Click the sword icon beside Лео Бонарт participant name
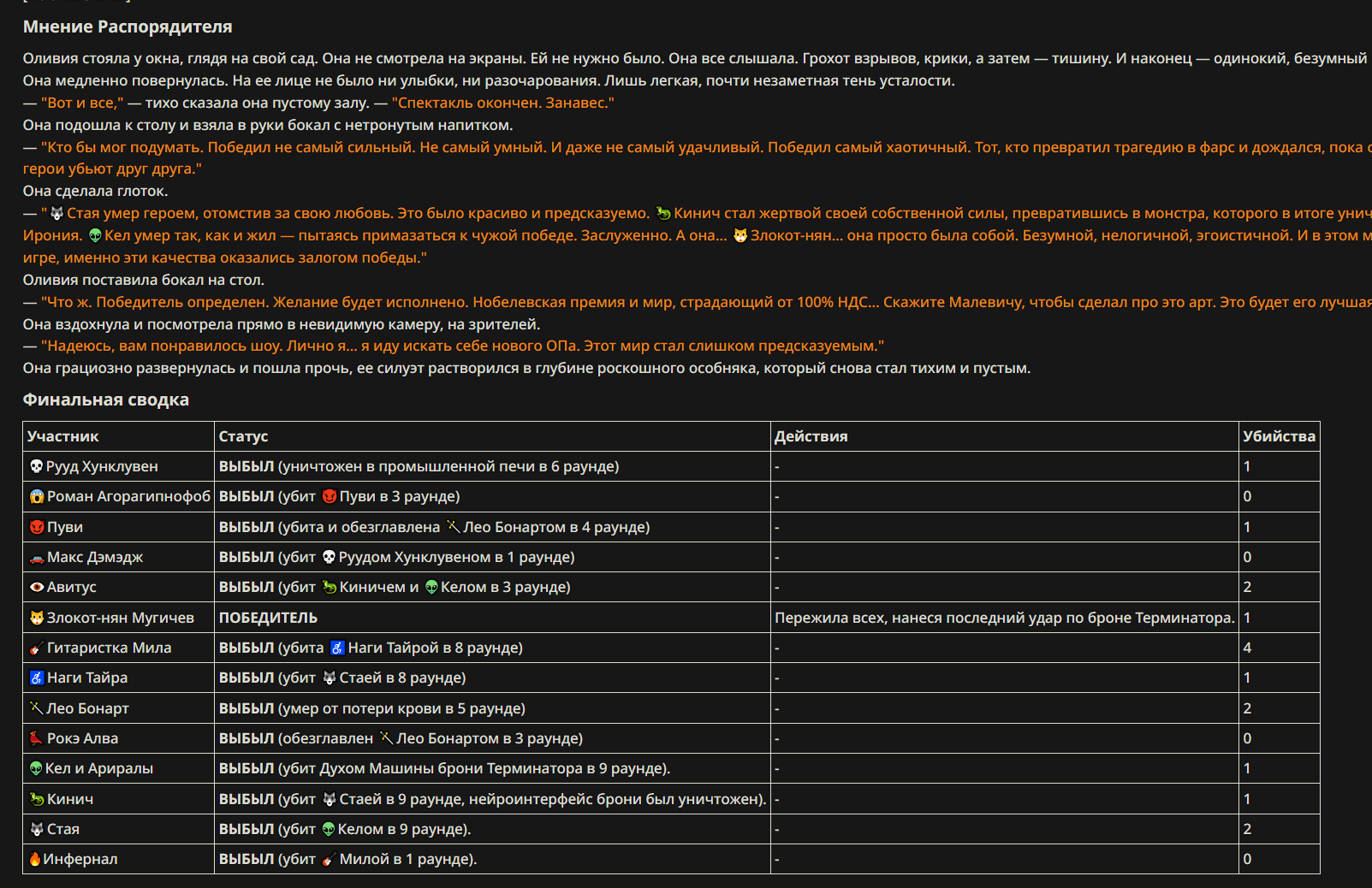The image size is (1372, 888). pyautogui.click(x=37, y=708)
